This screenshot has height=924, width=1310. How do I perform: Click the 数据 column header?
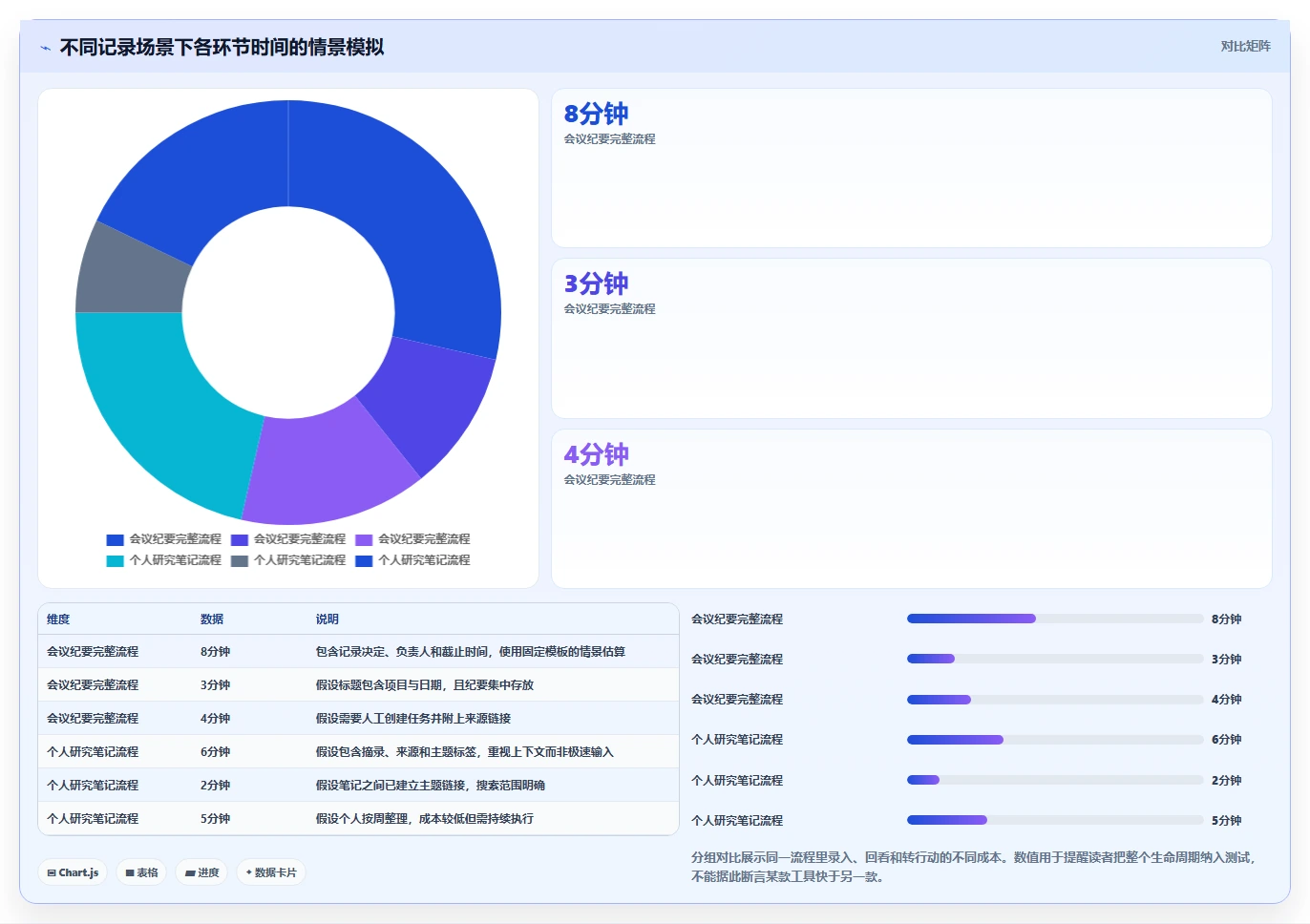coord(212,619)
